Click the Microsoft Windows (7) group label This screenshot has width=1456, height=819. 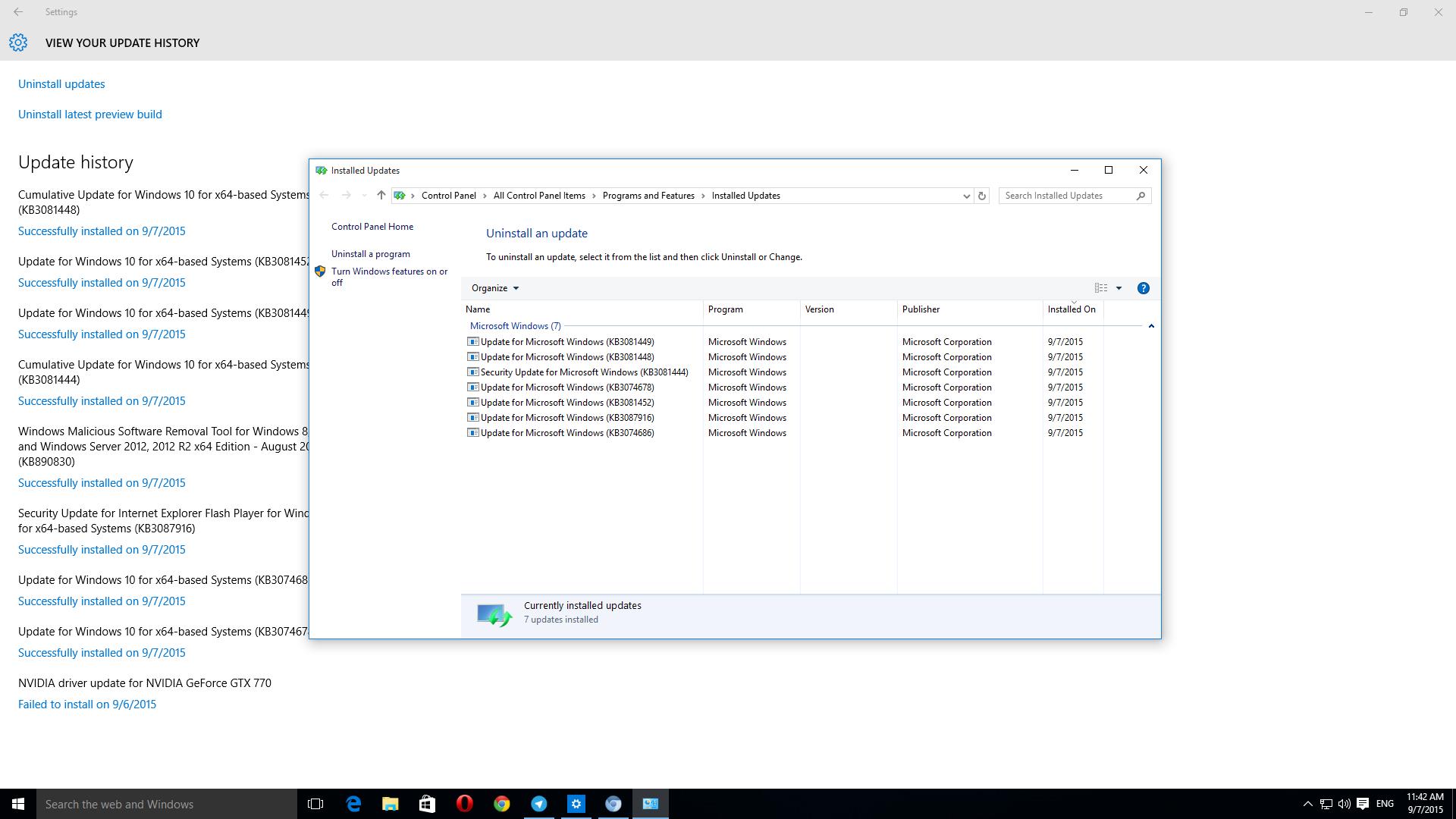point(516,326)
